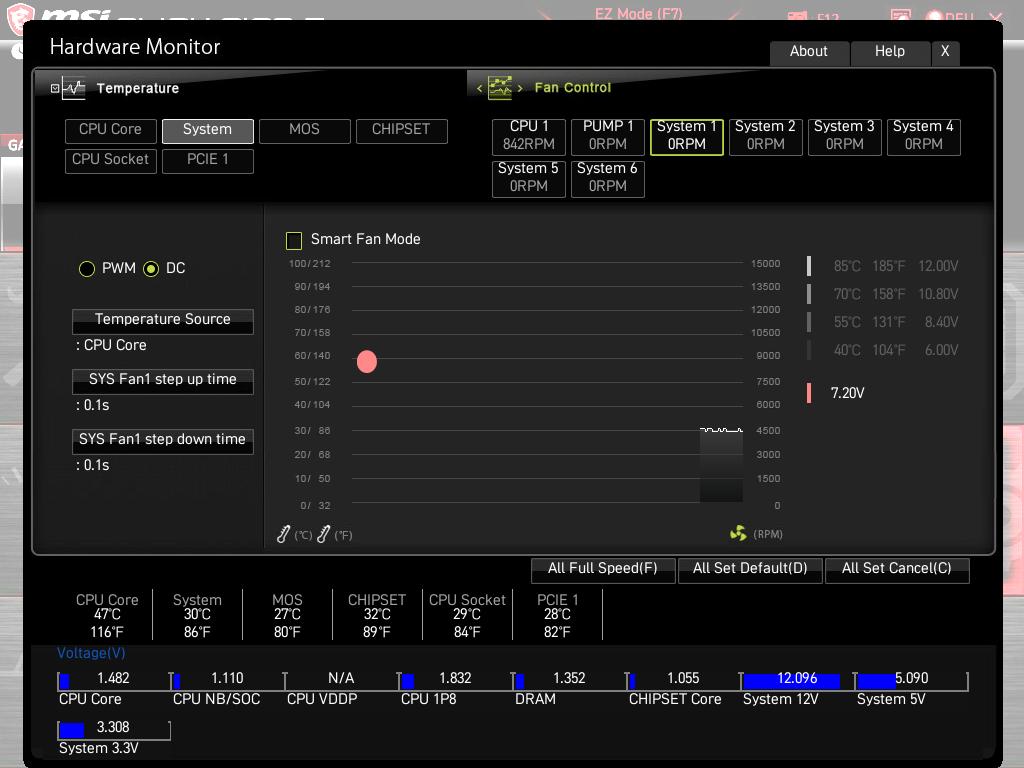
Task: Click the Fan Control chart icon
Action: click(x=500, y=88)
